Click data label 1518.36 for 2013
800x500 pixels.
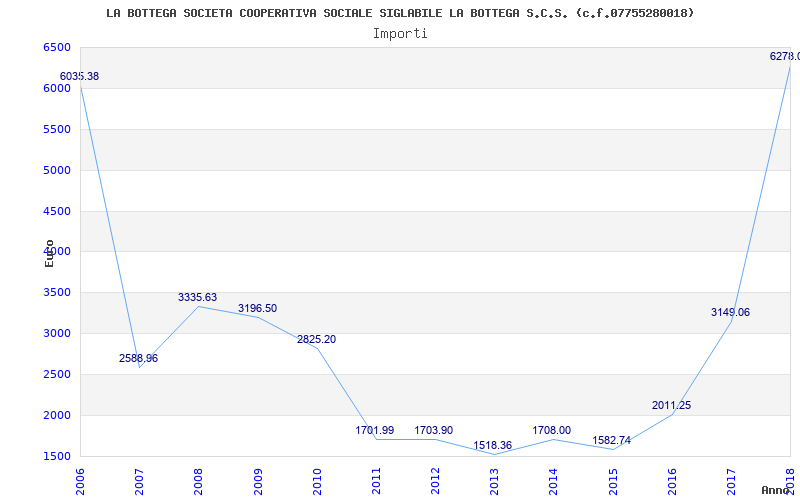point(492,445)
